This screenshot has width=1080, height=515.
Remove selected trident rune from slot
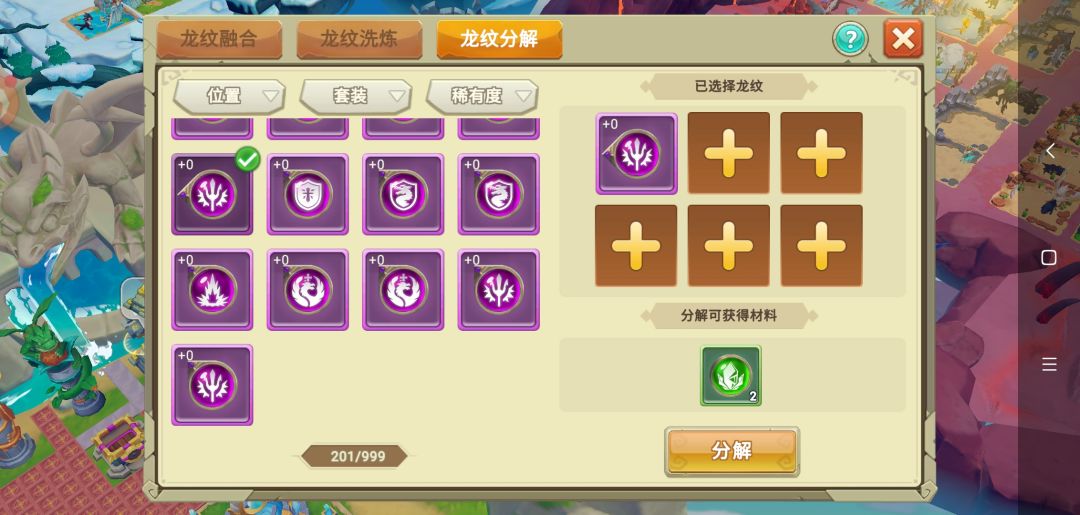tap(636, 154)
